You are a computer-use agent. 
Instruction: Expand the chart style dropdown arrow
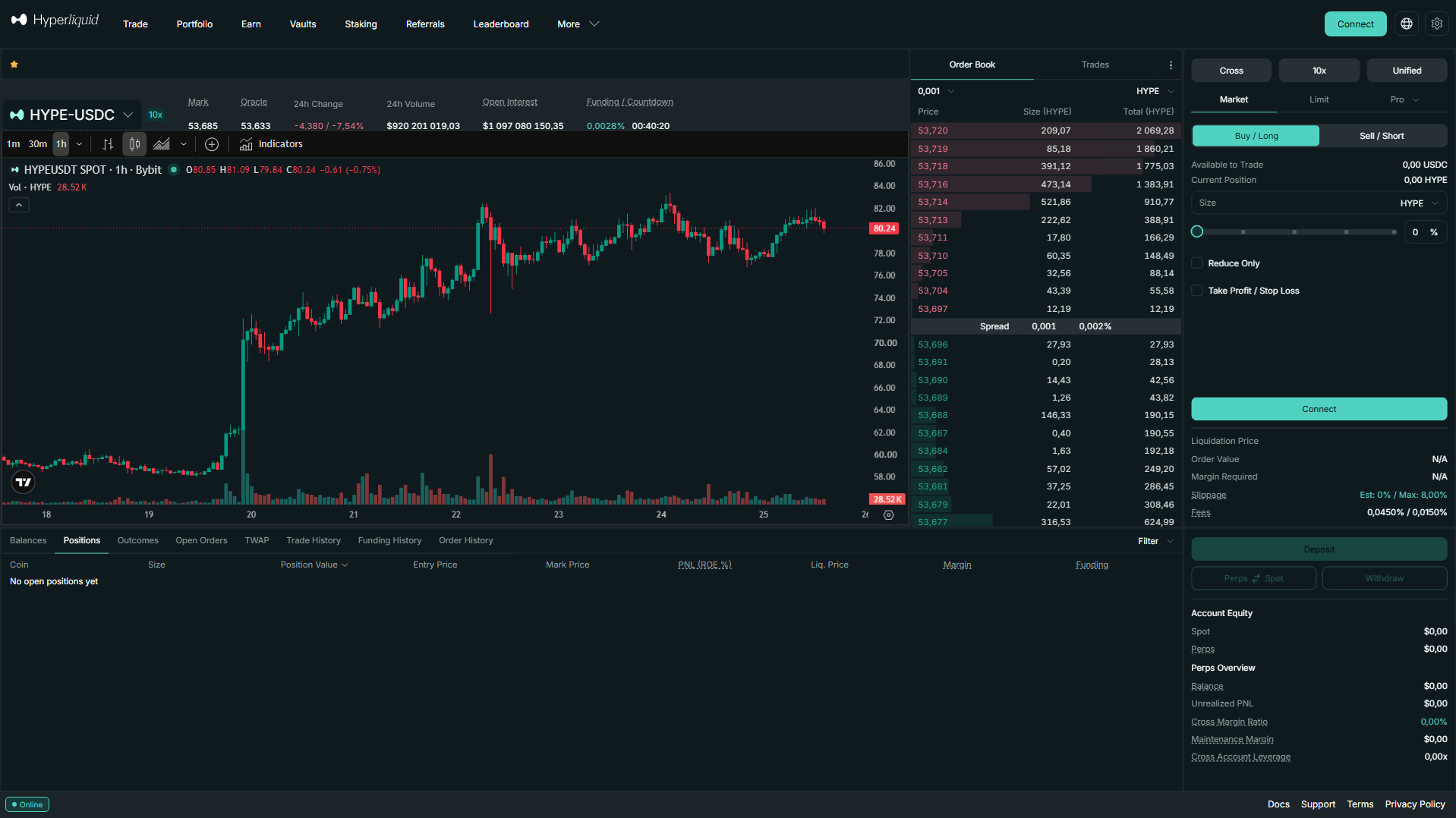(183, 144)
